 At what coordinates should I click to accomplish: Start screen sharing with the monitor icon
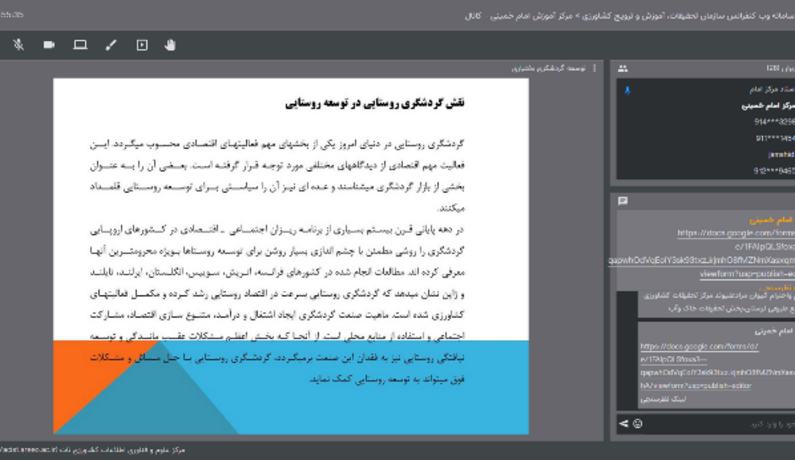tap(80, 45)
